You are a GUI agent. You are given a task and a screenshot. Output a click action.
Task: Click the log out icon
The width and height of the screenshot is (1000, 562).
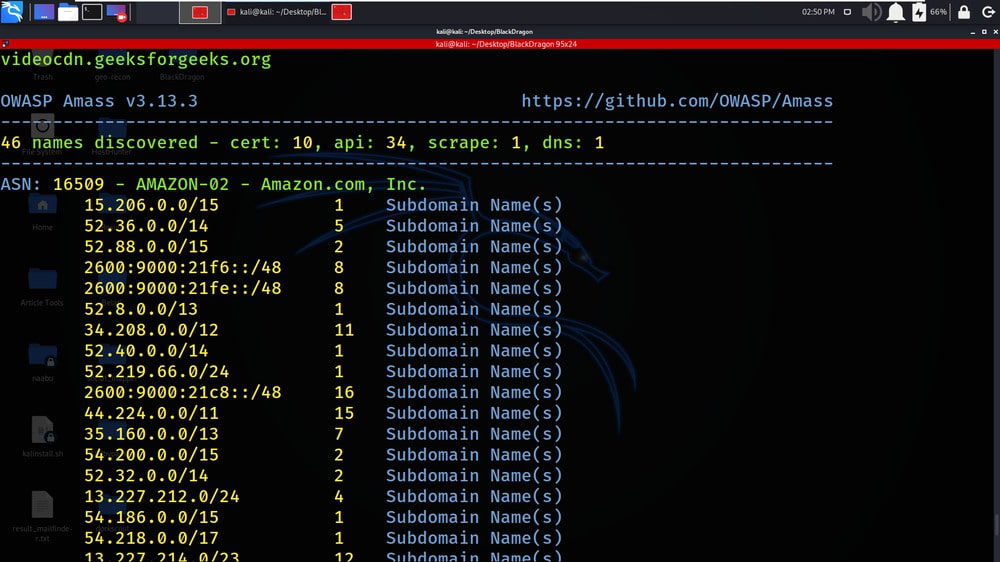click(988, 12)
